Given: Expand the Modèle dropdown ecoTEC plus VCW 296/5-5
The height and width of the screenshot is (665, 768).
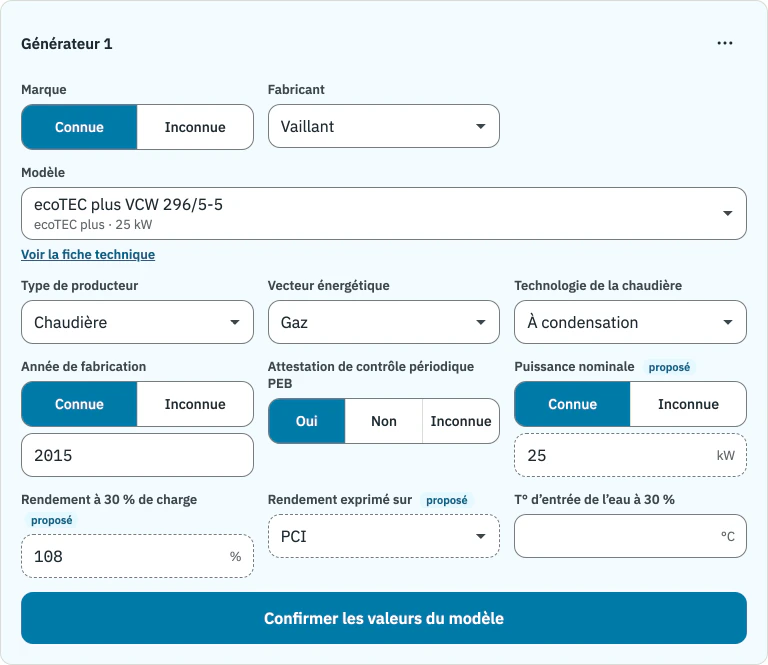Looking at the screenshot, I should pyautogui.click(x=384, y=214).
